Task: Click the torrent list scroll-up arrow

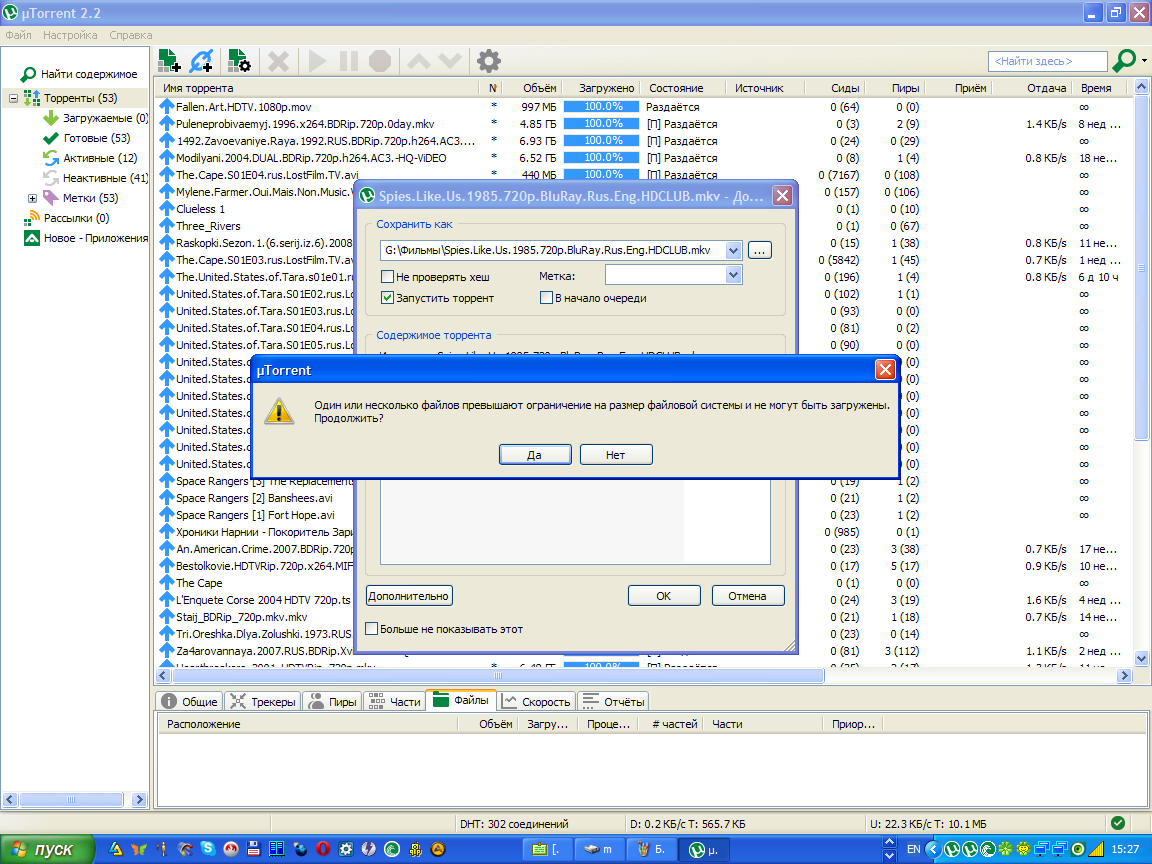Action: pos(1141,87)
